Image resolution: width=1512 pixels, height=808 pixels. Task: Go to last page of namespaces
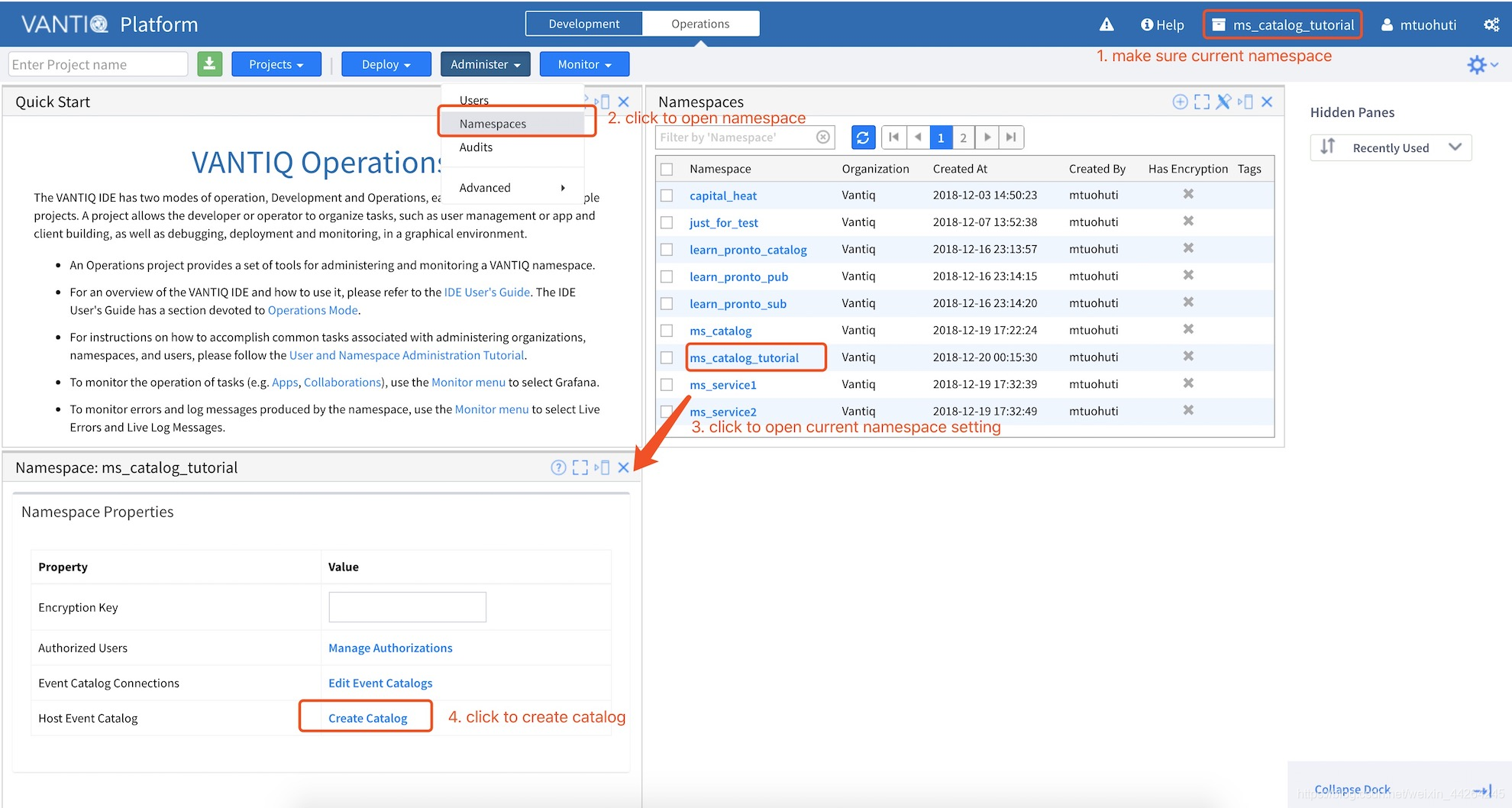click(1011, 137)
